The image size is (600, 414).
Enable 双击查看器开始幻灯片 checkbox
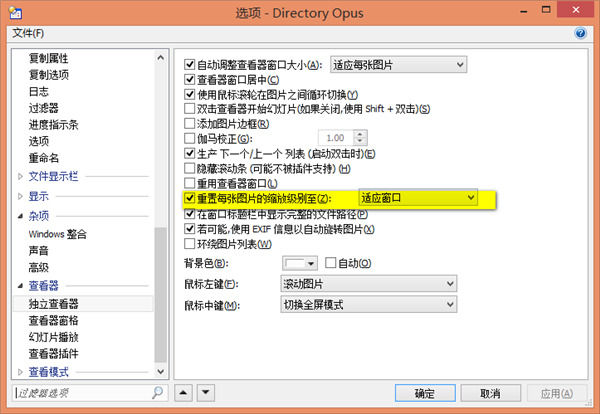coord(189,109)
